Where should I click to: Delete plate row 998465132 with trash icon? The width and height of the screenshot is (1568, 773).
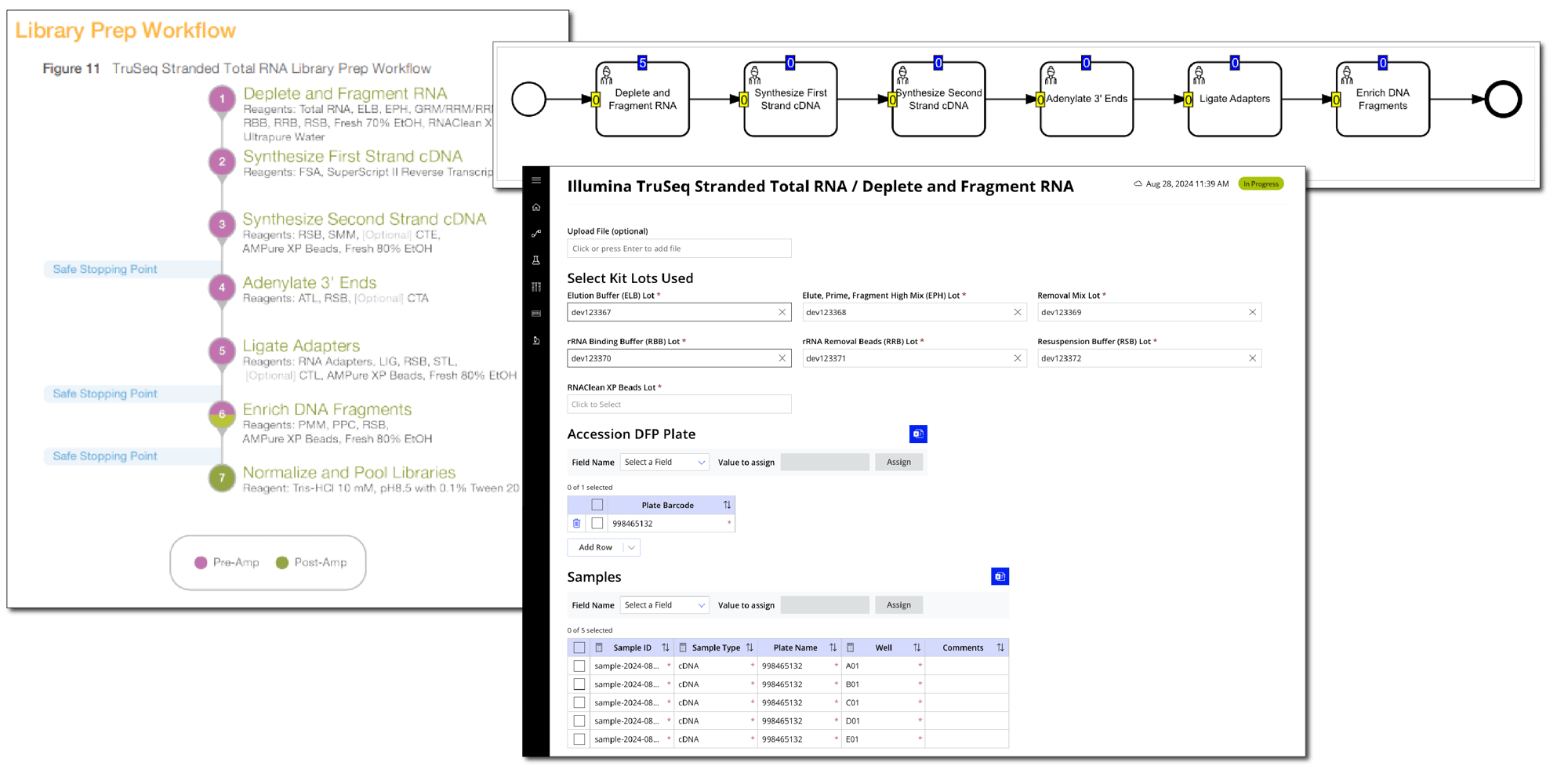pos(577,524)
